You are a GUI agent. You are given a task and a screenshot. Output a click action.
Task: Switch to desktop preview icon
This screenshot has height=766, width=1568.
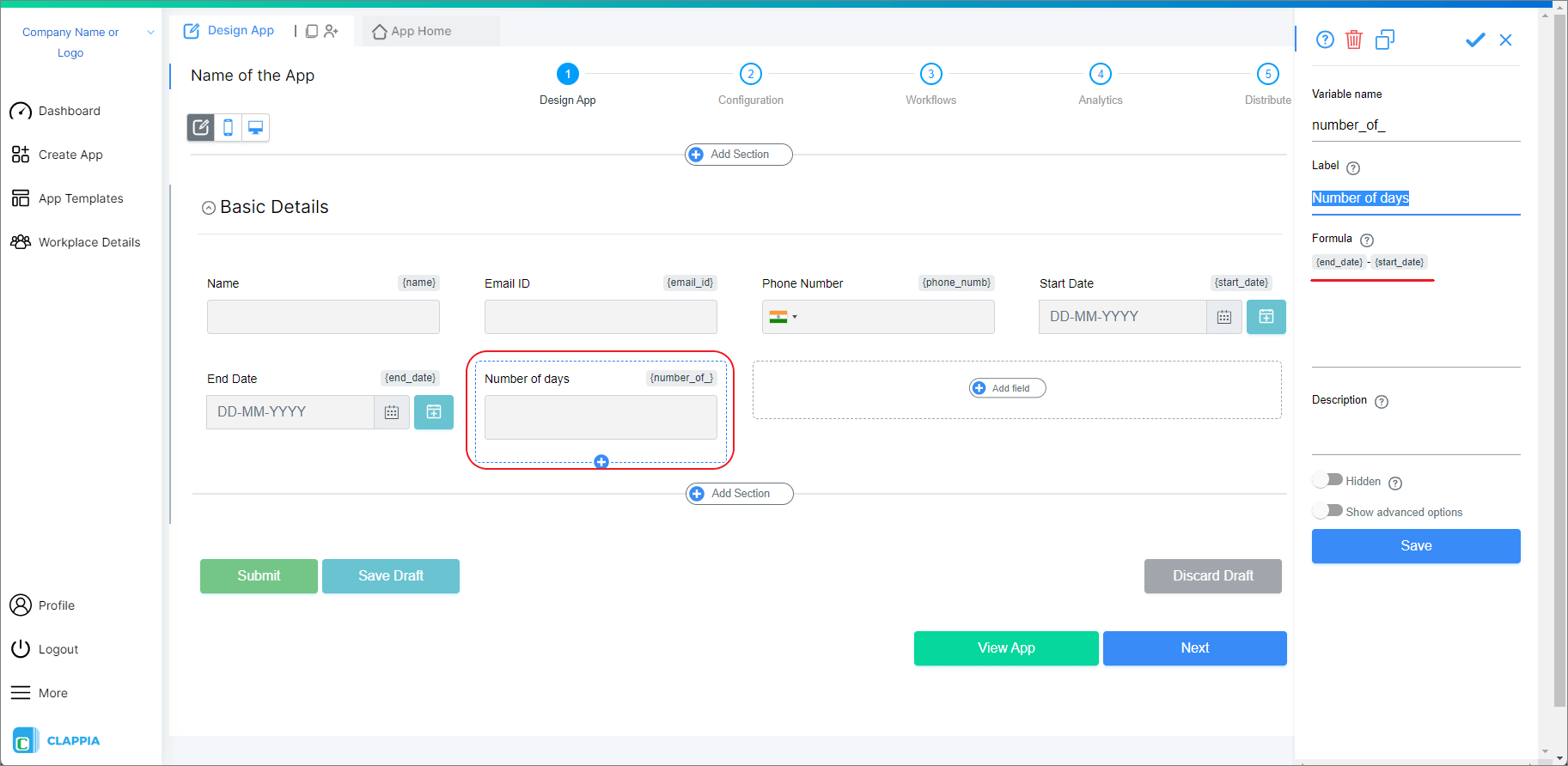pyautogui.click(x=255, y=128)
